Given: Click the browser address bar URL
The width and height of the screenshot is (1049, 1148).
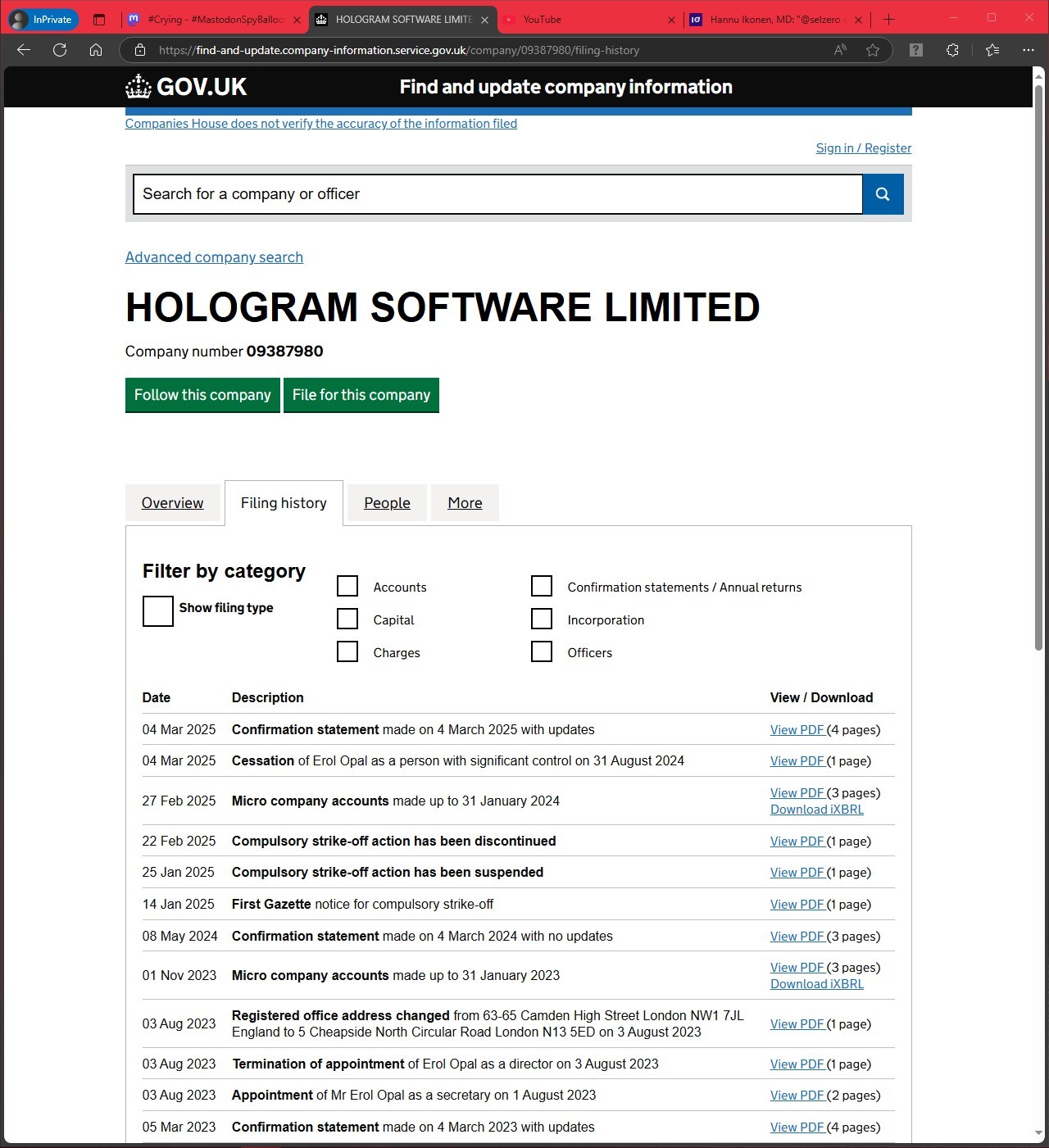Looking at the screenshot, I should [399, 50].
